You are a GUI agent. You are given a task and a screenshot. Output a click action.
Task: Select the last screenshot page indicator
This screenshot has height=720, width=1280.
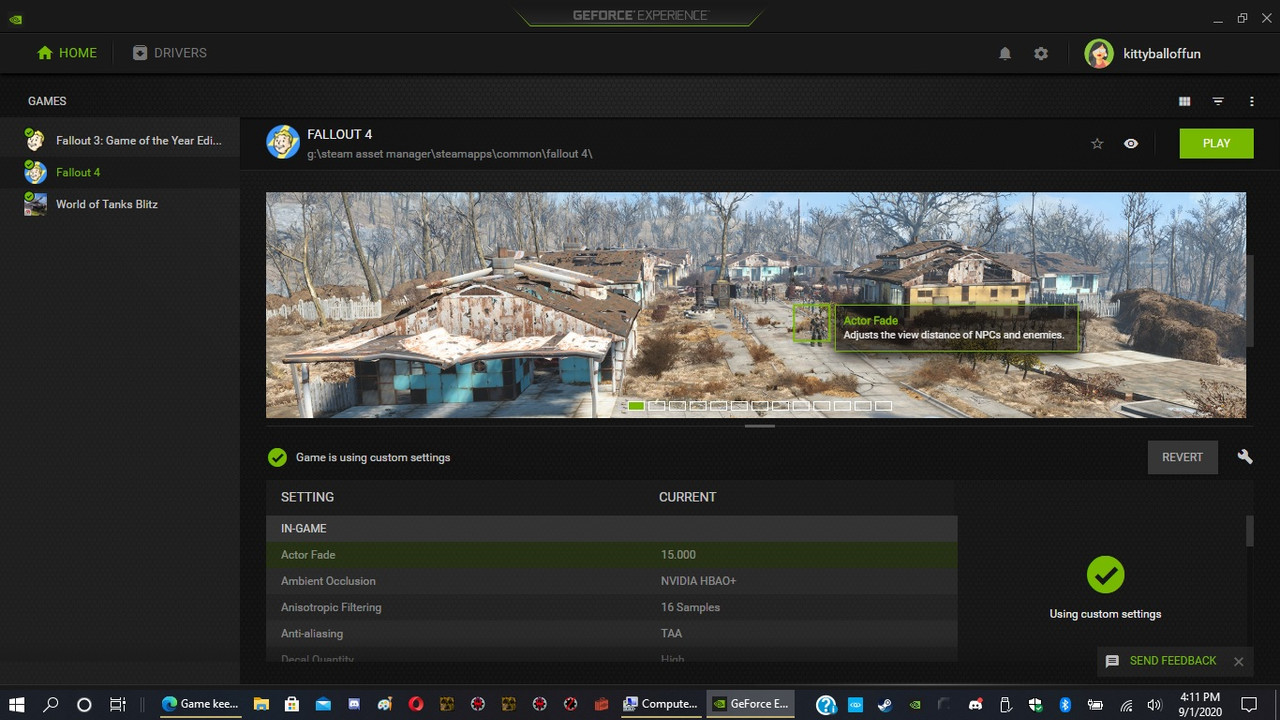coord(883,406)
